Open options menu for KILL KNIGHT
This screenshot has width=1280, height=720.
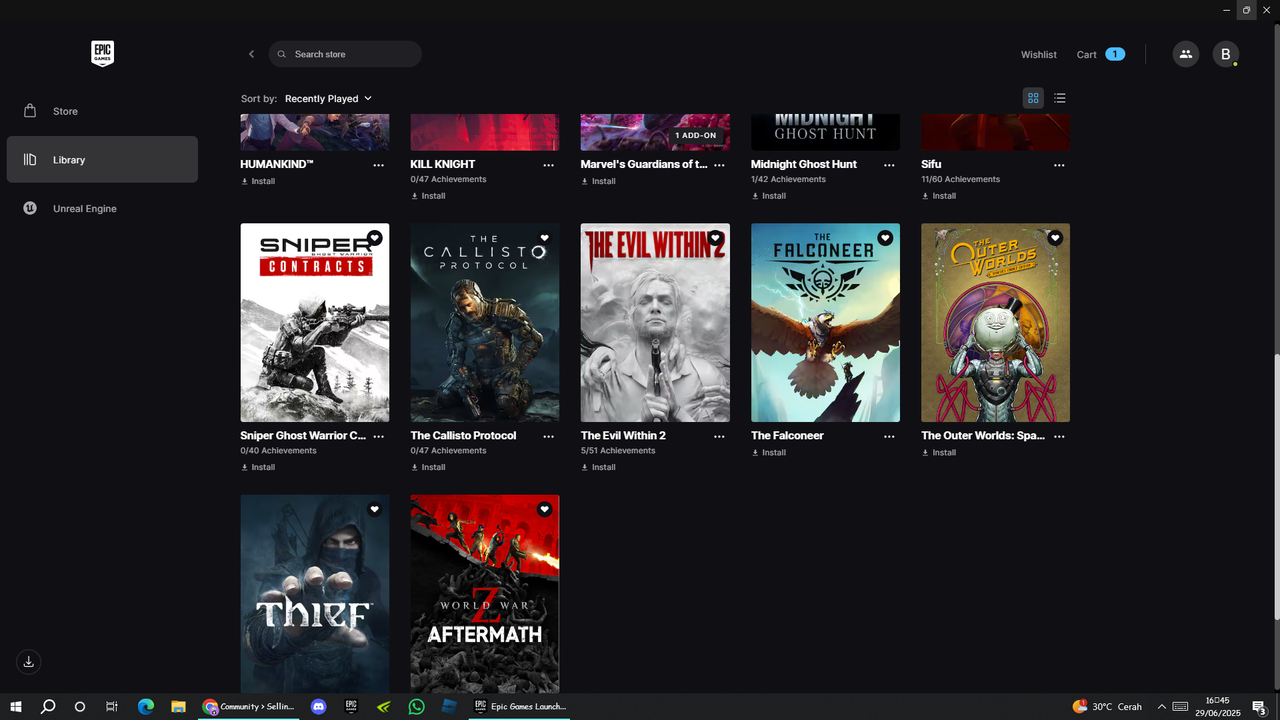coord(548,165)
